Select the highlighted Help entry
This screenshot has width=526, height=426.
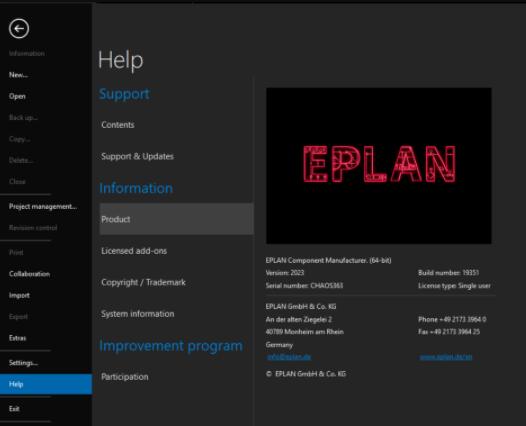point(46,384)
